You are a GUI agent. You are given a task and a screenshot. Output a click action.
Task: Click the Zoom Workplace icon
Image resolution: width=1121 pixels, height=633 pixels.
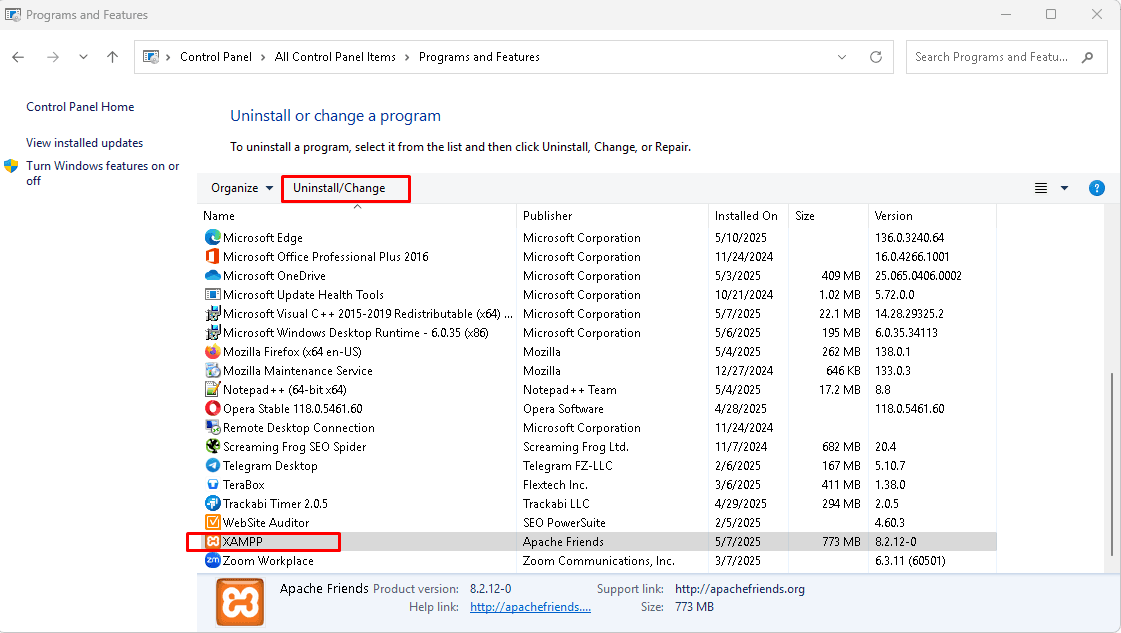tap(212, 561)
